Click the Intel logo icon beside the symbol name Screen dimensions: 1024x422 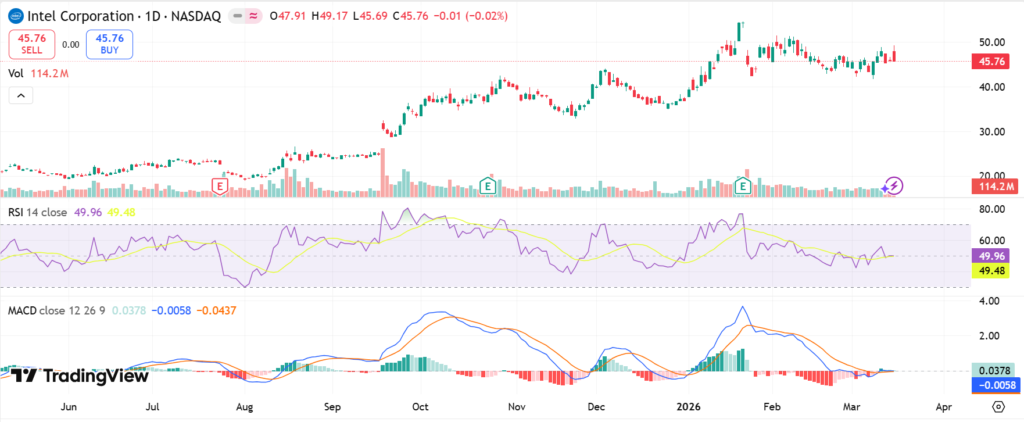pos(15,17)
